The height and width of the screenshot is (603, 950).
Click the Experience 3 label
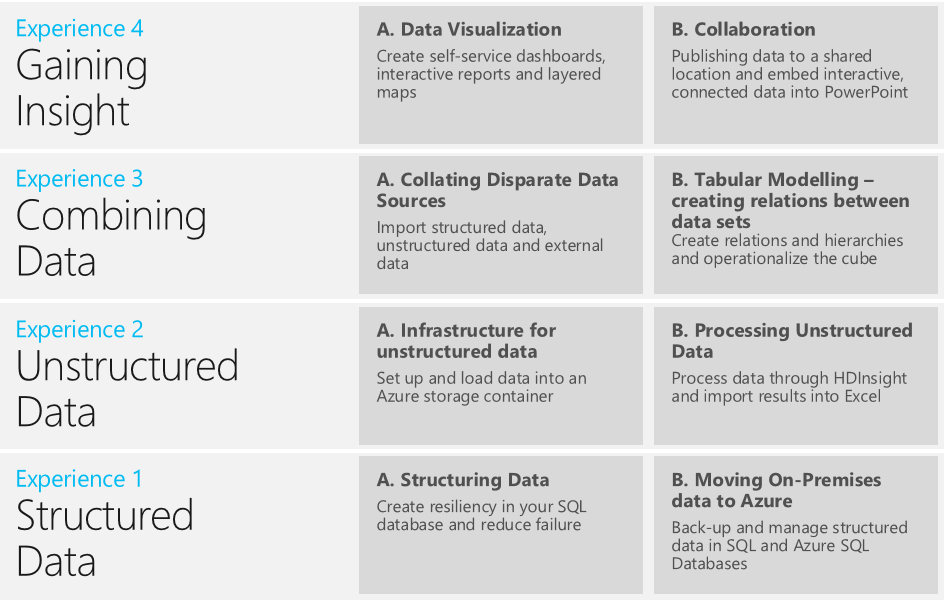[79, 179]
